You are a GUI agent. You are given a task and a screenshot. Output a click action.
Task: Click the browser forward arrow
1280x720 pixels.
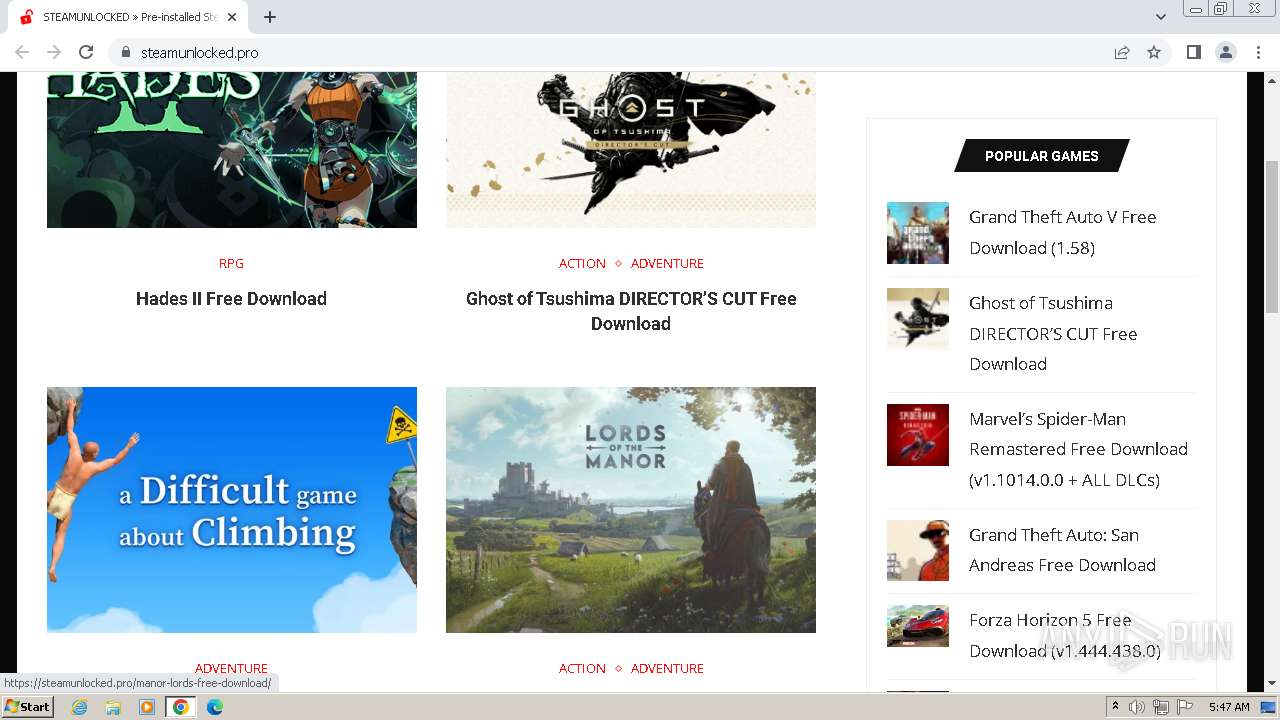(54, 52)
